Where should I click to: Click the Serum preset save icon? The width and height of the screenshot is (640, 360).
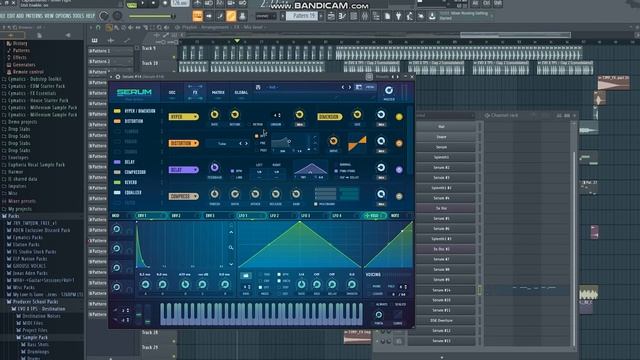tap(258, 87)
